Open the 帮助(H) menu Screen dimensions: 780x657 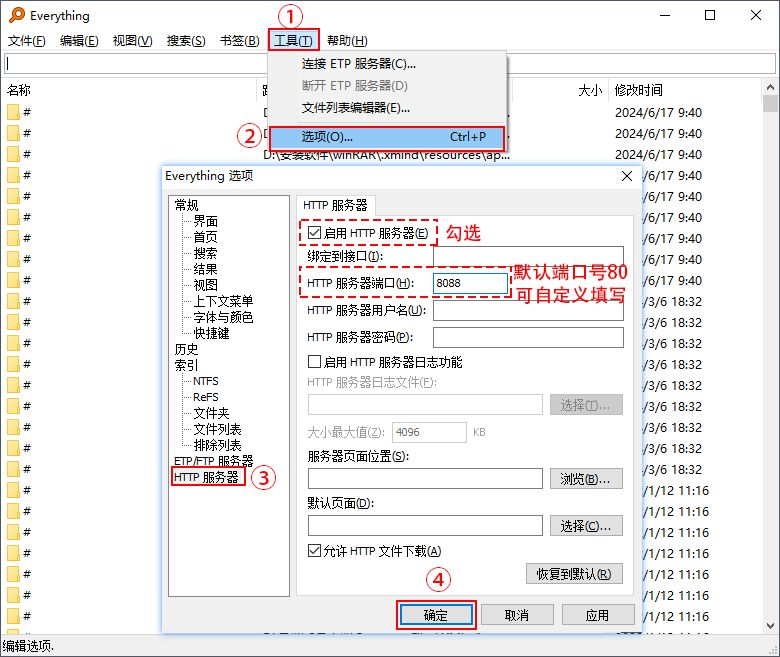(x=347, y=41)
